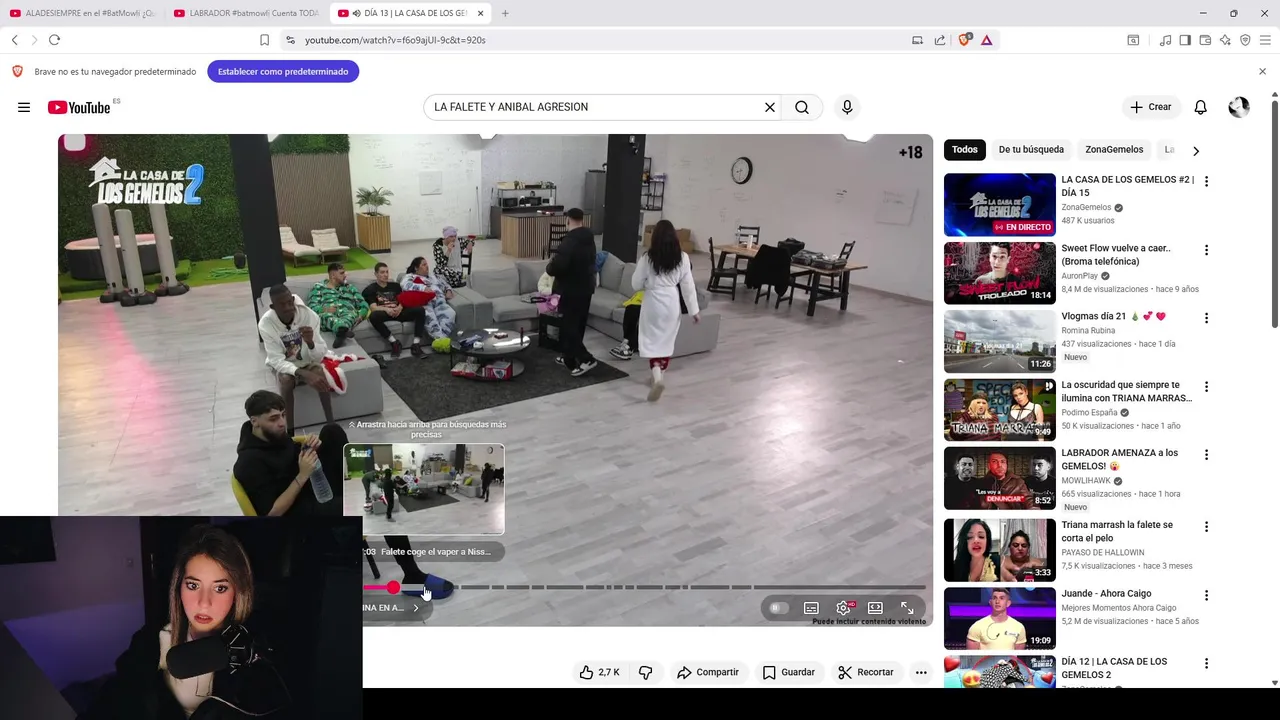This screenshot has width=1280, height=720.
Task: Reload the page in the browser
Action: (x=54, y=40)
